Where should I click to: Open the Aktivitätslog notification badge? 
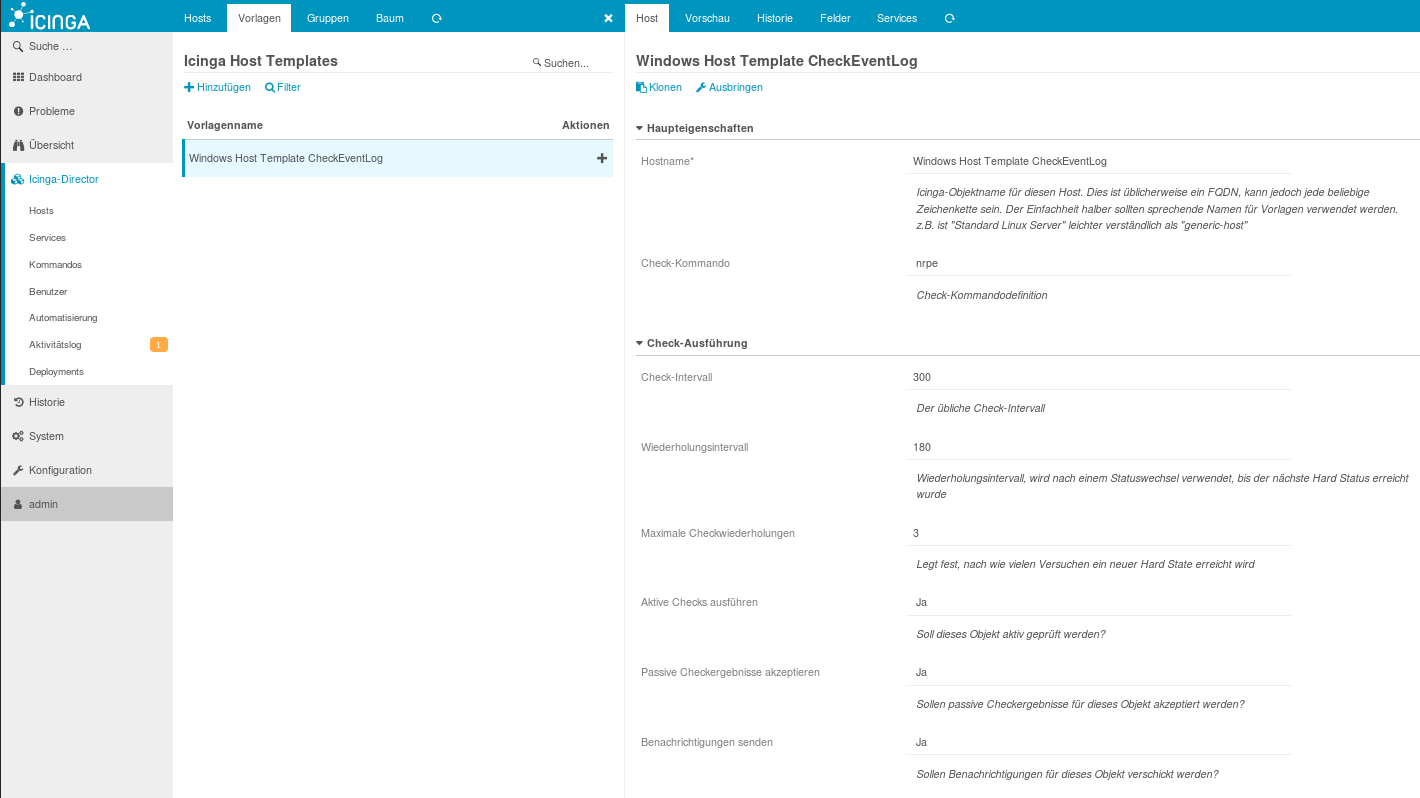pyautogui.click(x=158, y=345)
